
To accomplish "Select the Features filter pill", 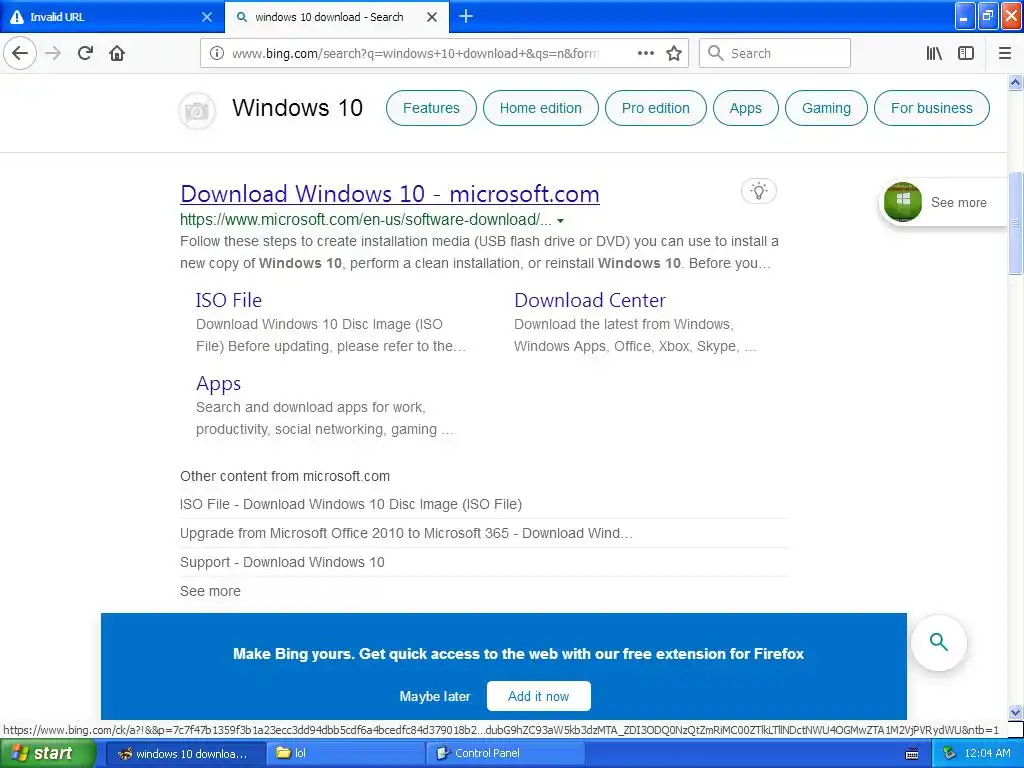I will pyautogui.click(x=431, y=108).
